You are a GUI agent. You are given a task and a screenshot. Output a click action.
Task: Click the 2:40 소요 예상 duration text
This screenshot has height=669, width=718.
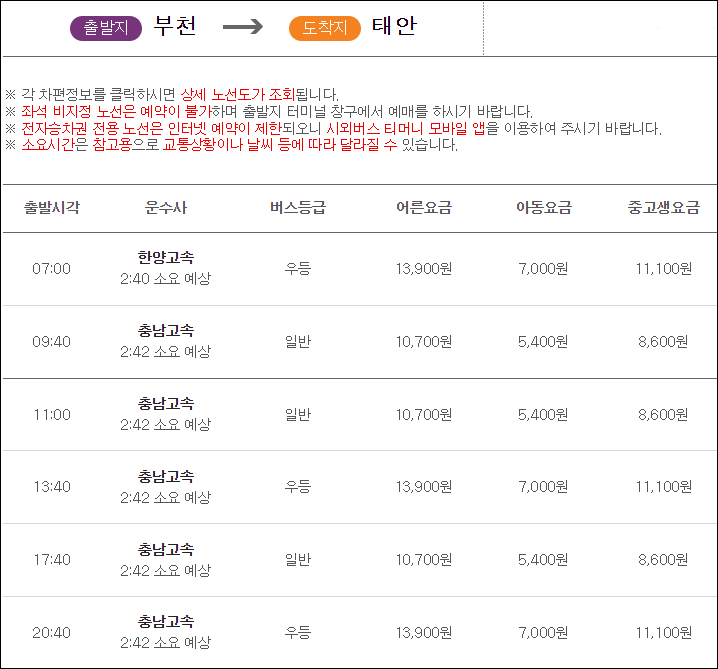pos(166,278)
